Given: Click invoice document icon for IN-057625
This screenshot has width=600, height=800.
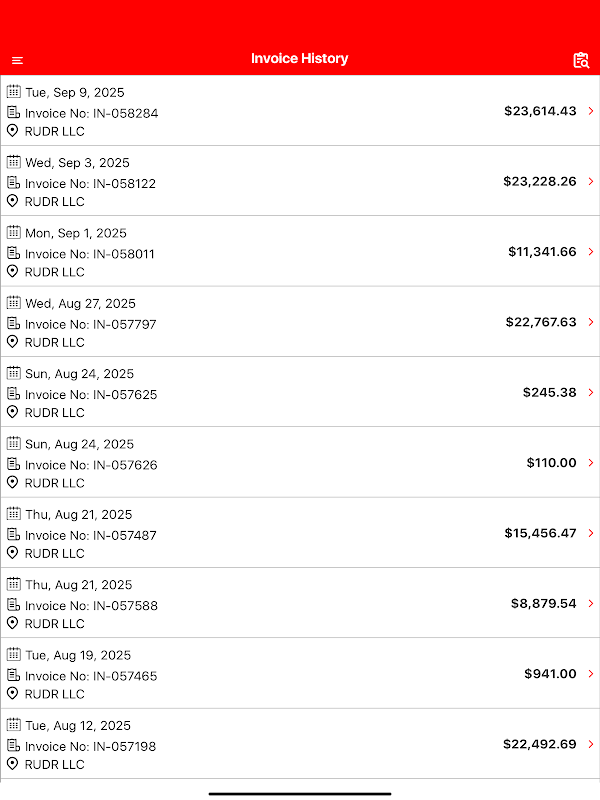Looking at the screenshot, I should pyautogui.click(x=14, y=394).
